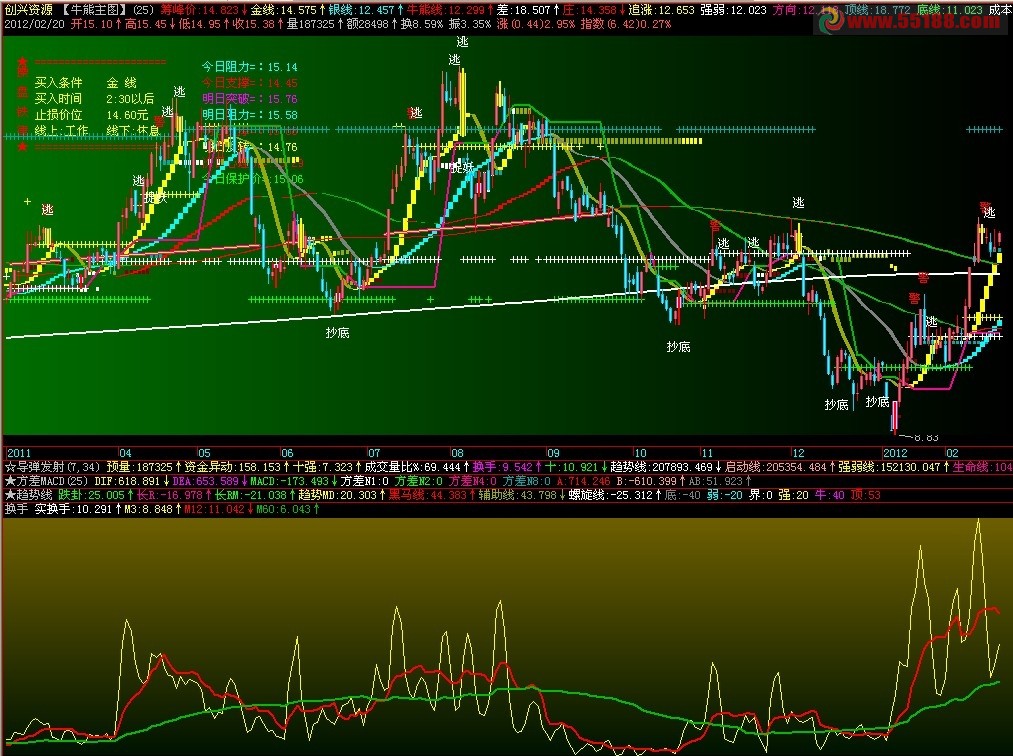Click the 2011 label on time axis
Viewport: 1013px width, 756px height.
point(19,453)
